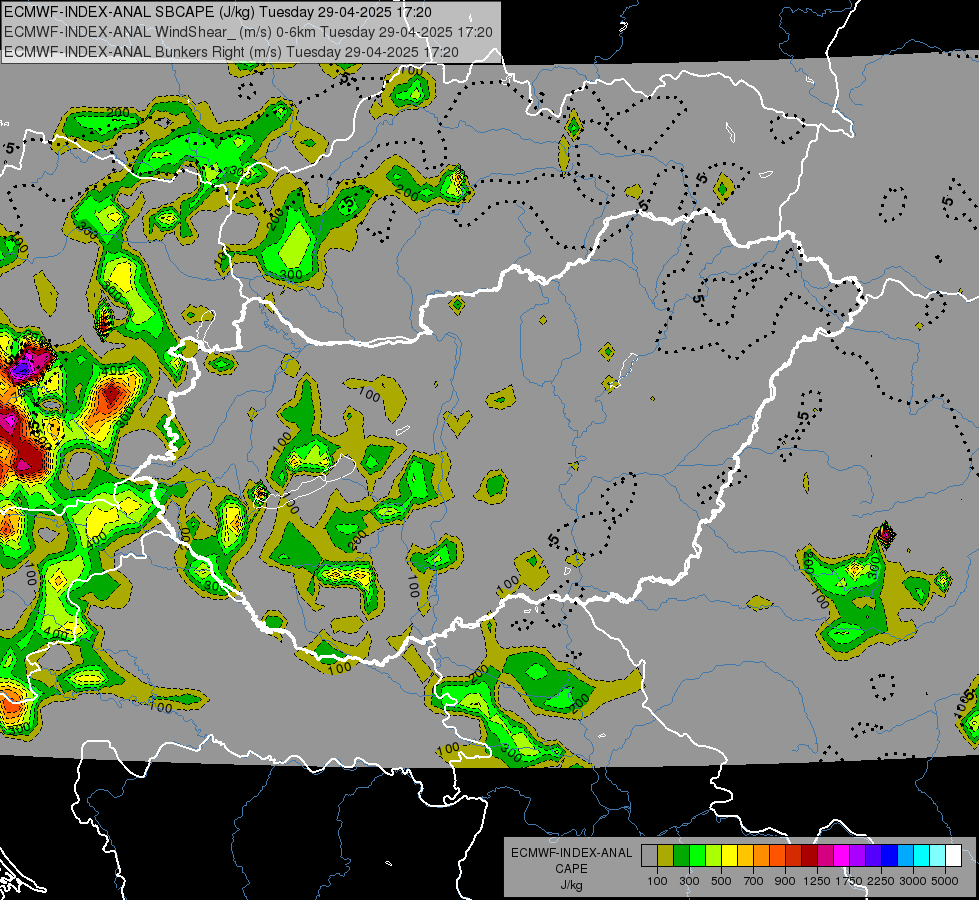Click the J/kg unit label in legend
The width and height of the screenshot is (979, 900).
(x=571, y=885)
